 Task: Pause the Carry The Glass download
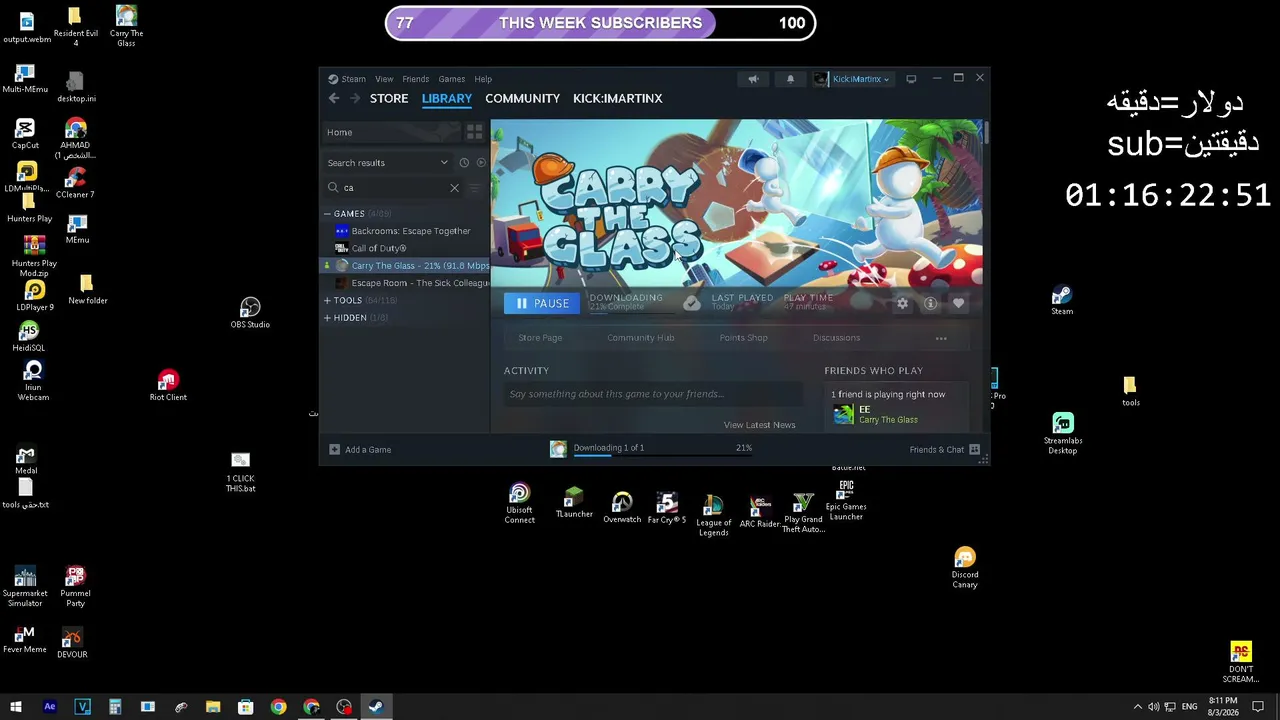pyautogui.click(x=542, y=303)
